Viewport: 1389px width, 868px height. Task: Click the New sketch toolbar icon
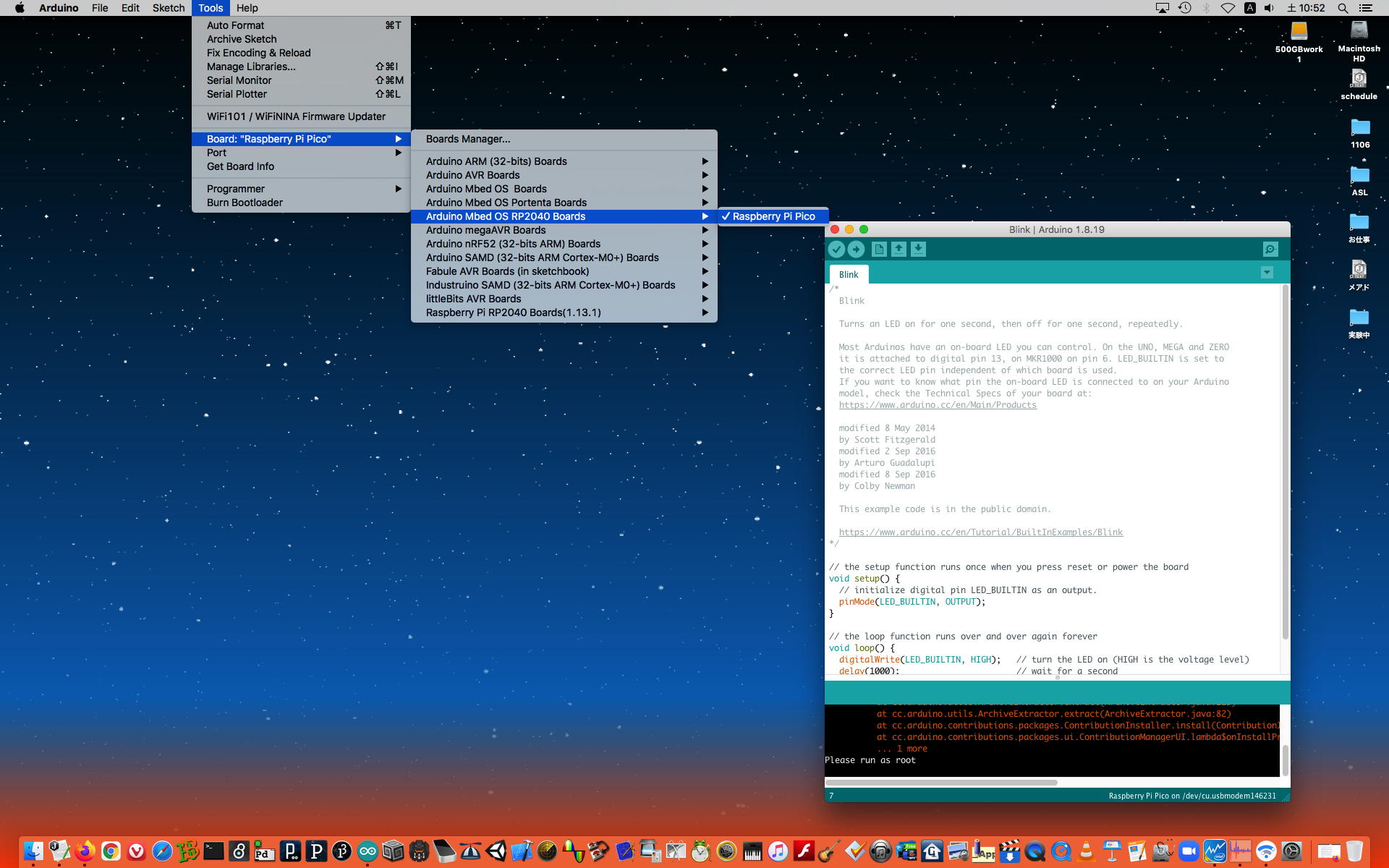pyautogui.click(x=879, y=250)
